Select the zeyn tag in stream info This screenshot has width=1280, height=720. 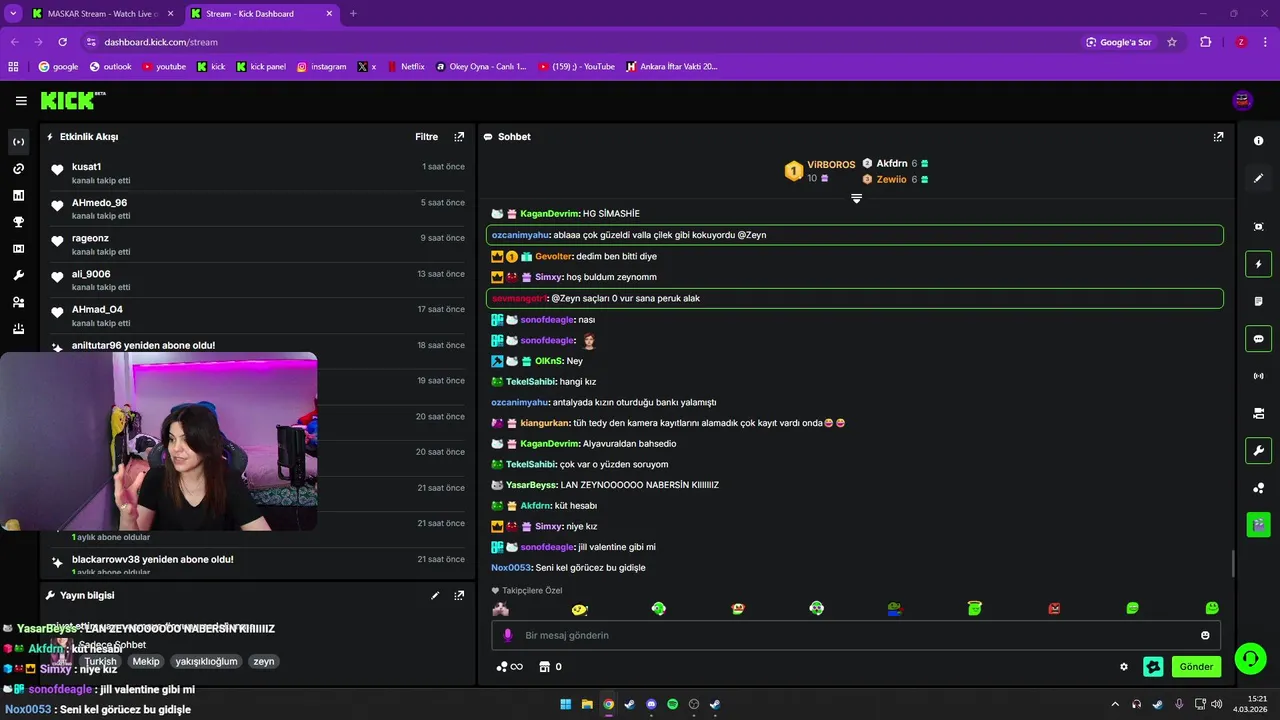point(264,661)
